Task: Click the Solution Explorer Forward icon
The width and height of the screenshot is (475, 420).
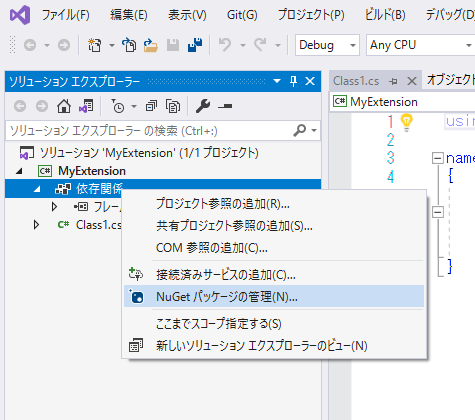Action: coord(42,106)
